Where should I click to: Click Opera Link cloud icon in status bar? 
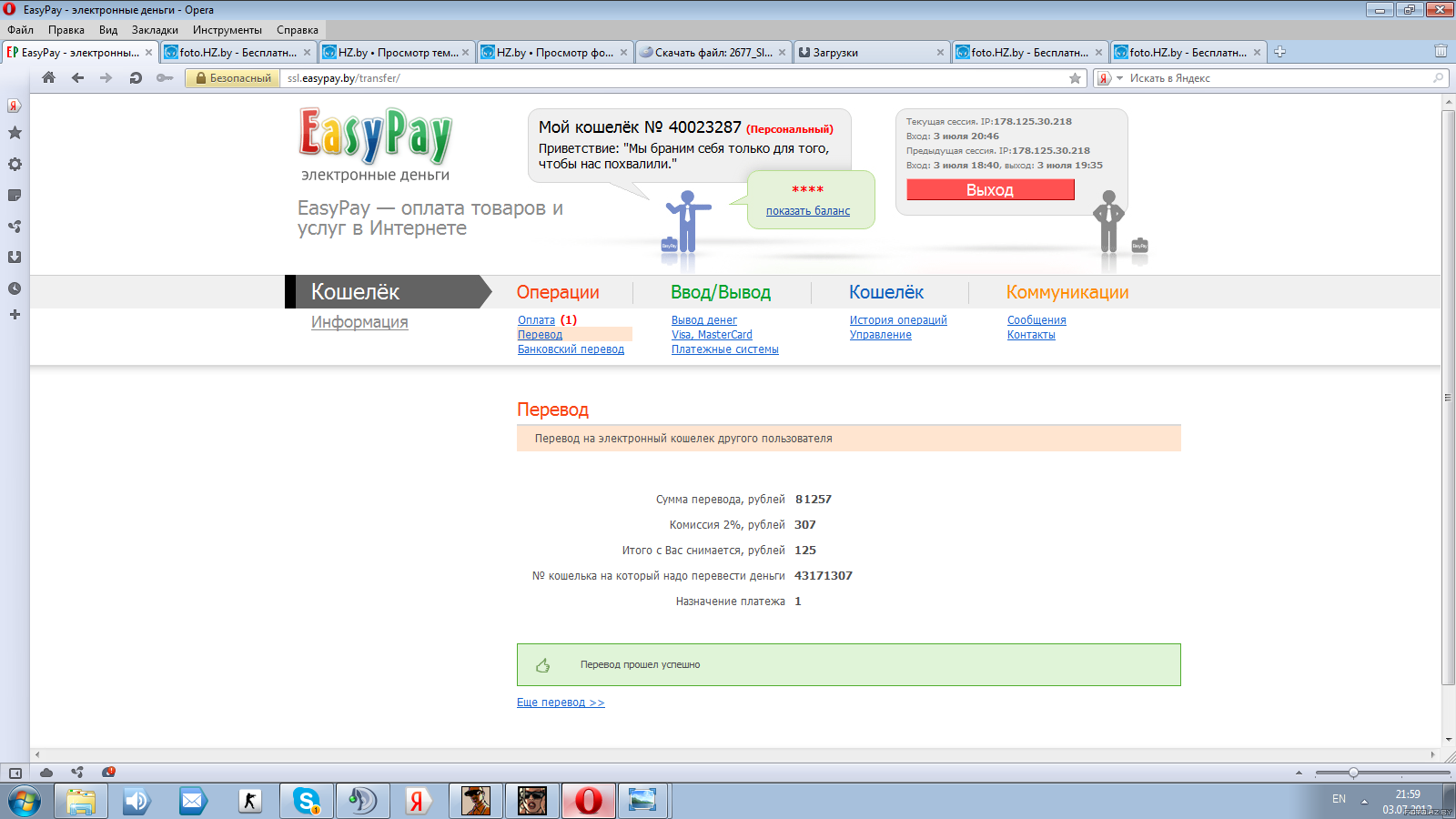pyautogui.click(x=46, y=773)
